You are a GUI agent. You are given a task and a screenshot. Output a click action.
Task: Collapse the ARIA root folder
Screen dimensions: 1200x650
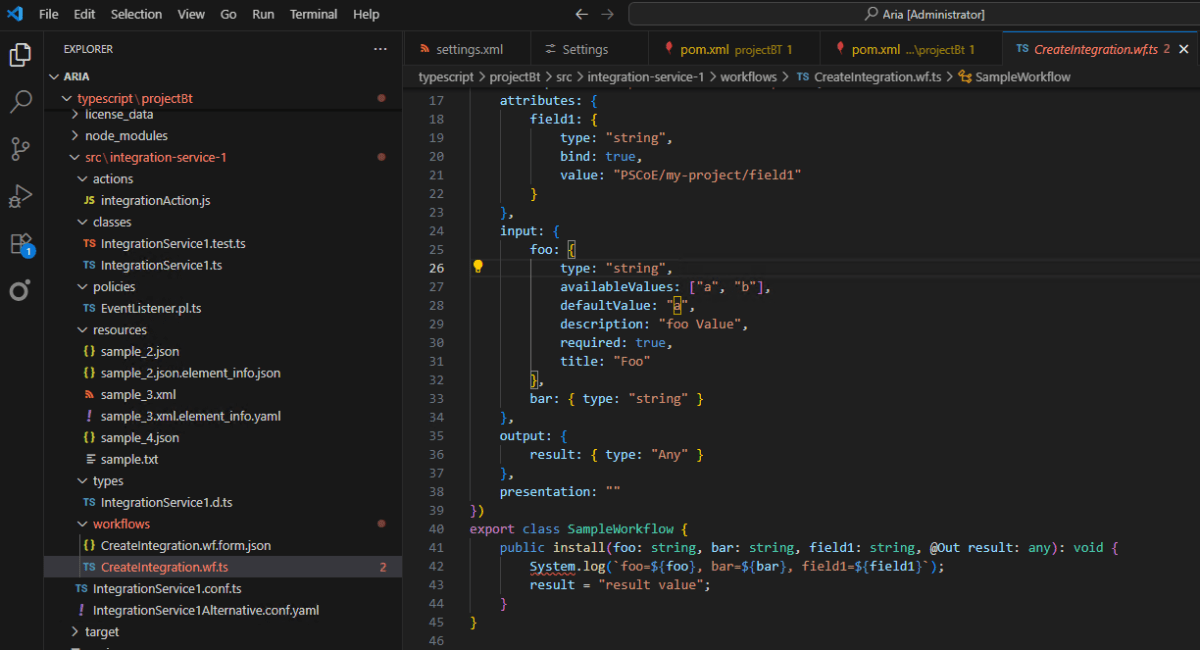[54, 76]
